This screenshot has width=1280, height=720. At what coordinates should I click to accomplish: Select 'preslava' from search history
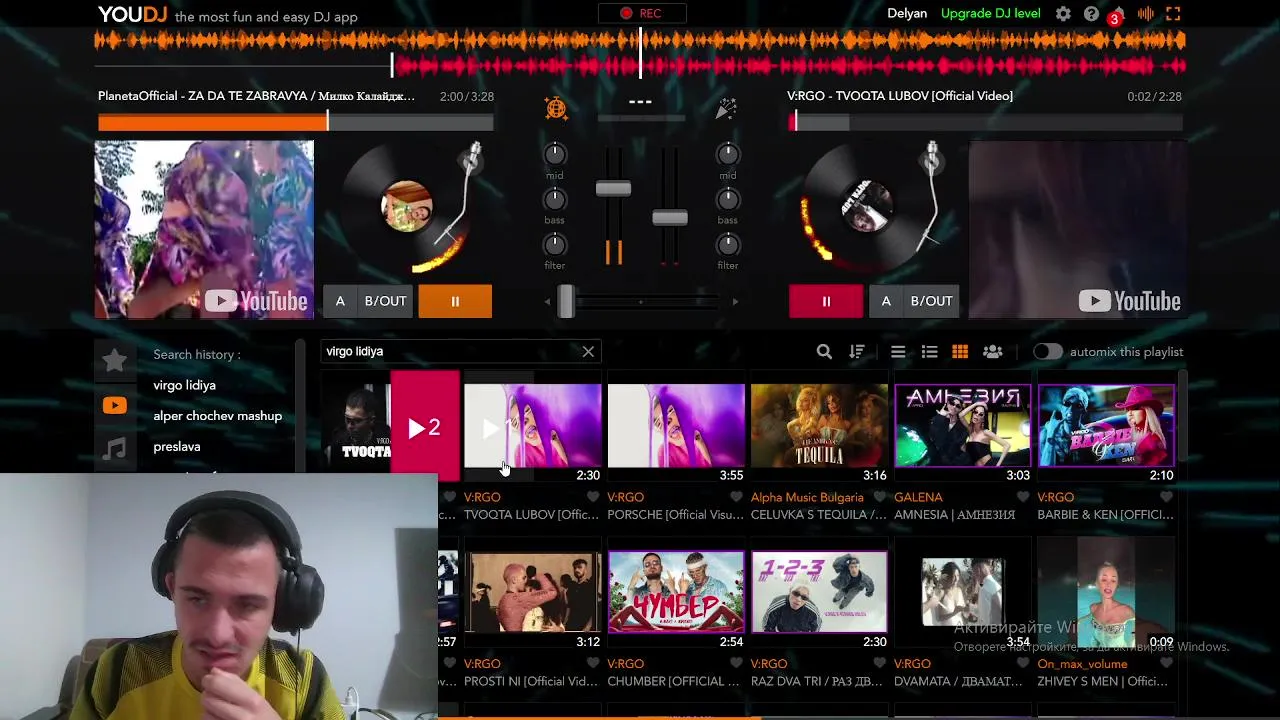click(x=177, y=447)
